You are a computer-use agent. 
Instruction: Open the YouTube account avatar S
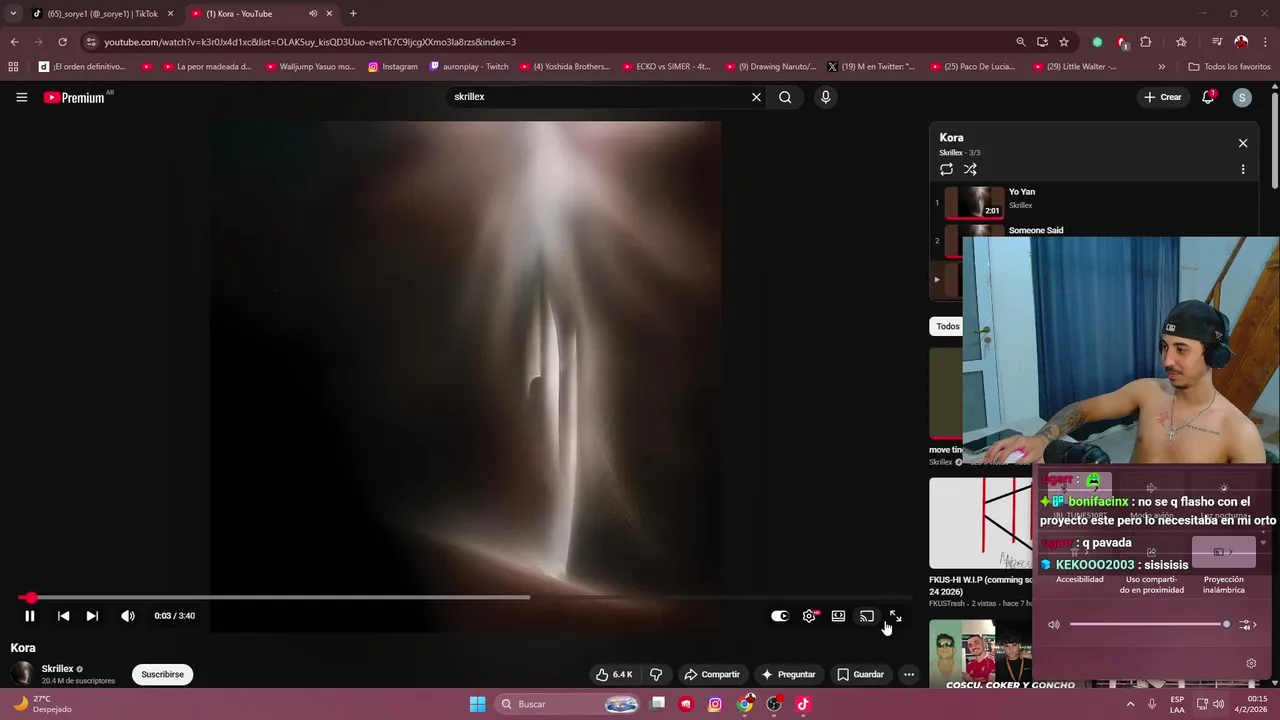pos(1242,97)
